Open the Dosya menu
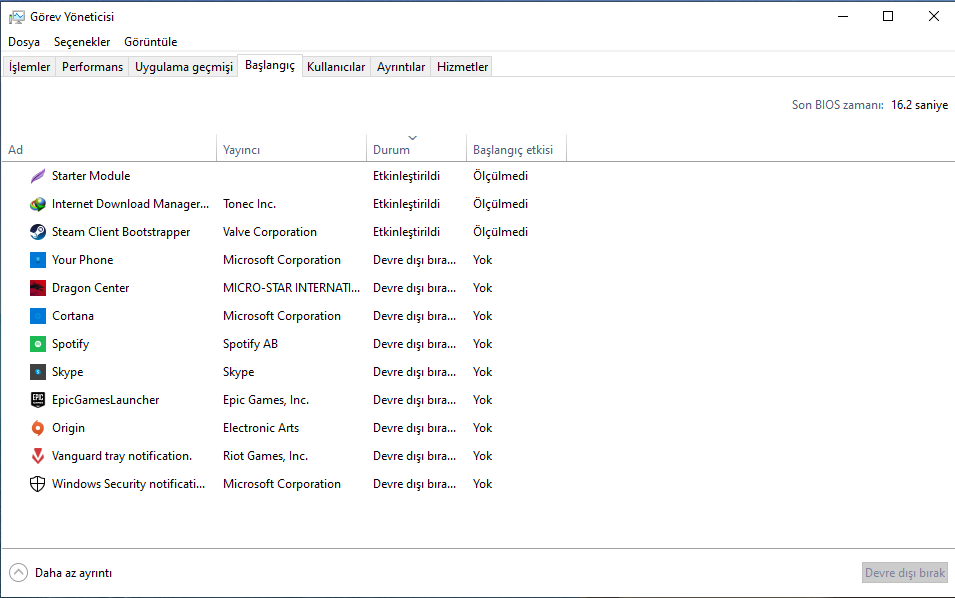Screen dimensions: 955x598 (24, 42)
